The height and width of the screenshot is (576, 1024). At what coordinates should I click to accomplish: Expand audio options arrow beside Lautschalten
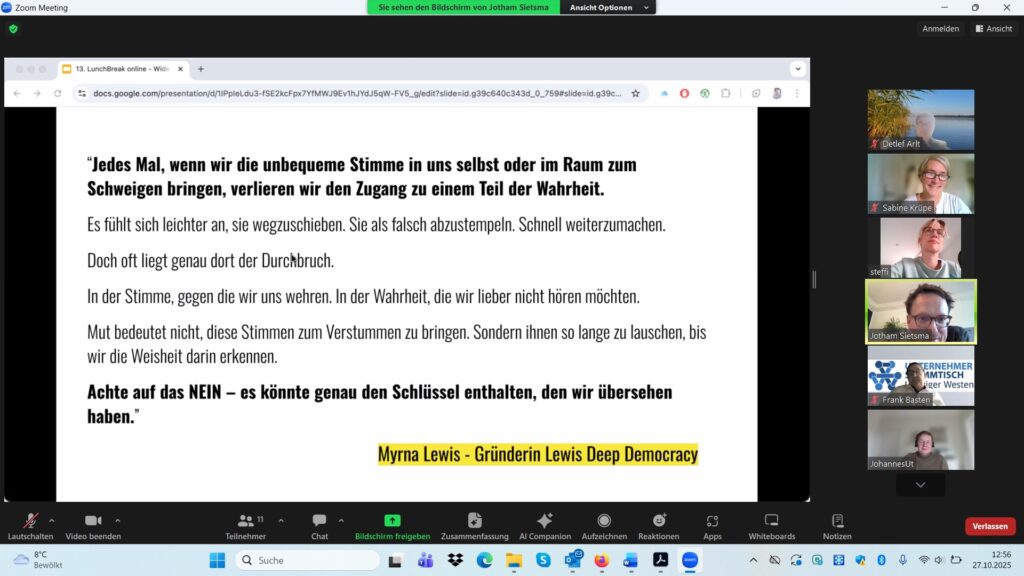[52, 520]
